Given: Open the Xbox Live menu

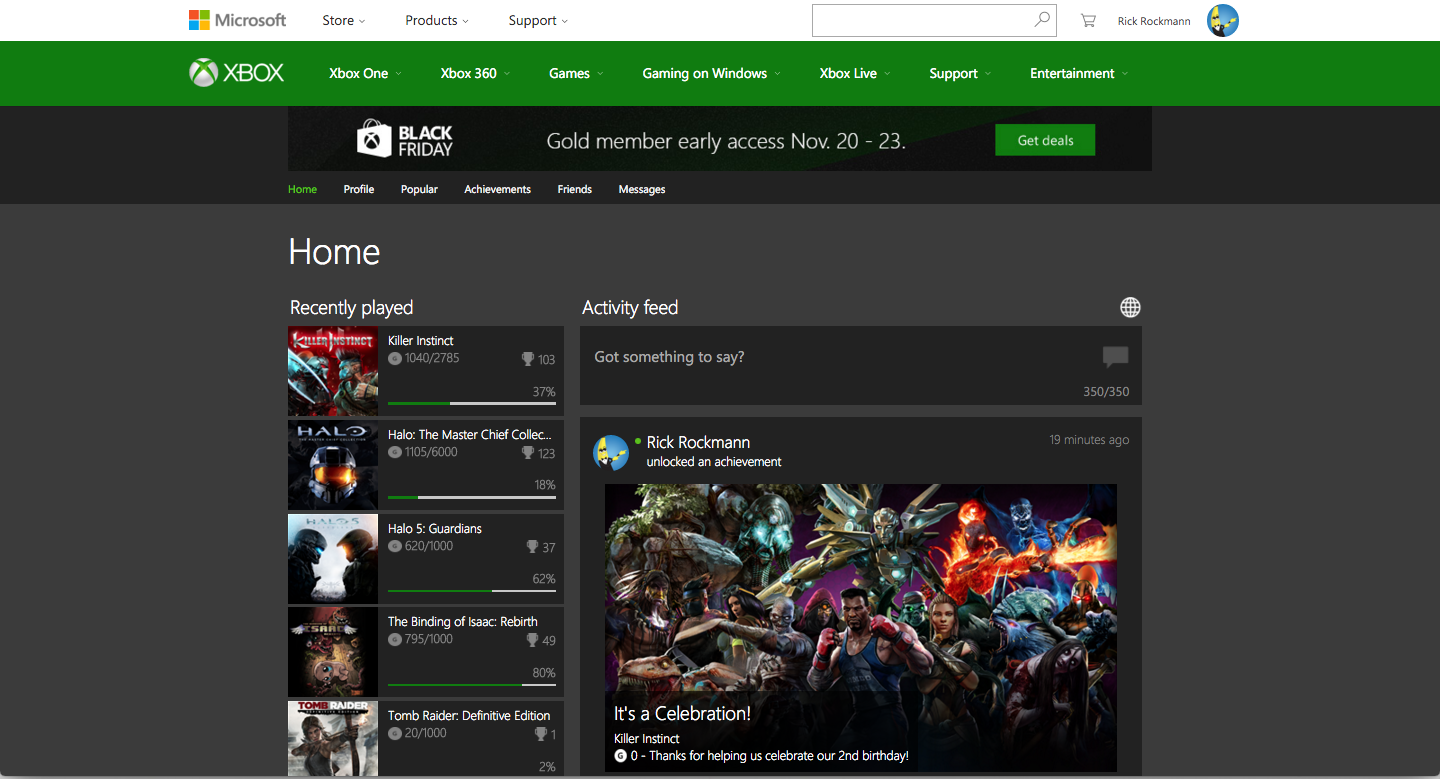Looking at the screenshot, I should [854, 73].
